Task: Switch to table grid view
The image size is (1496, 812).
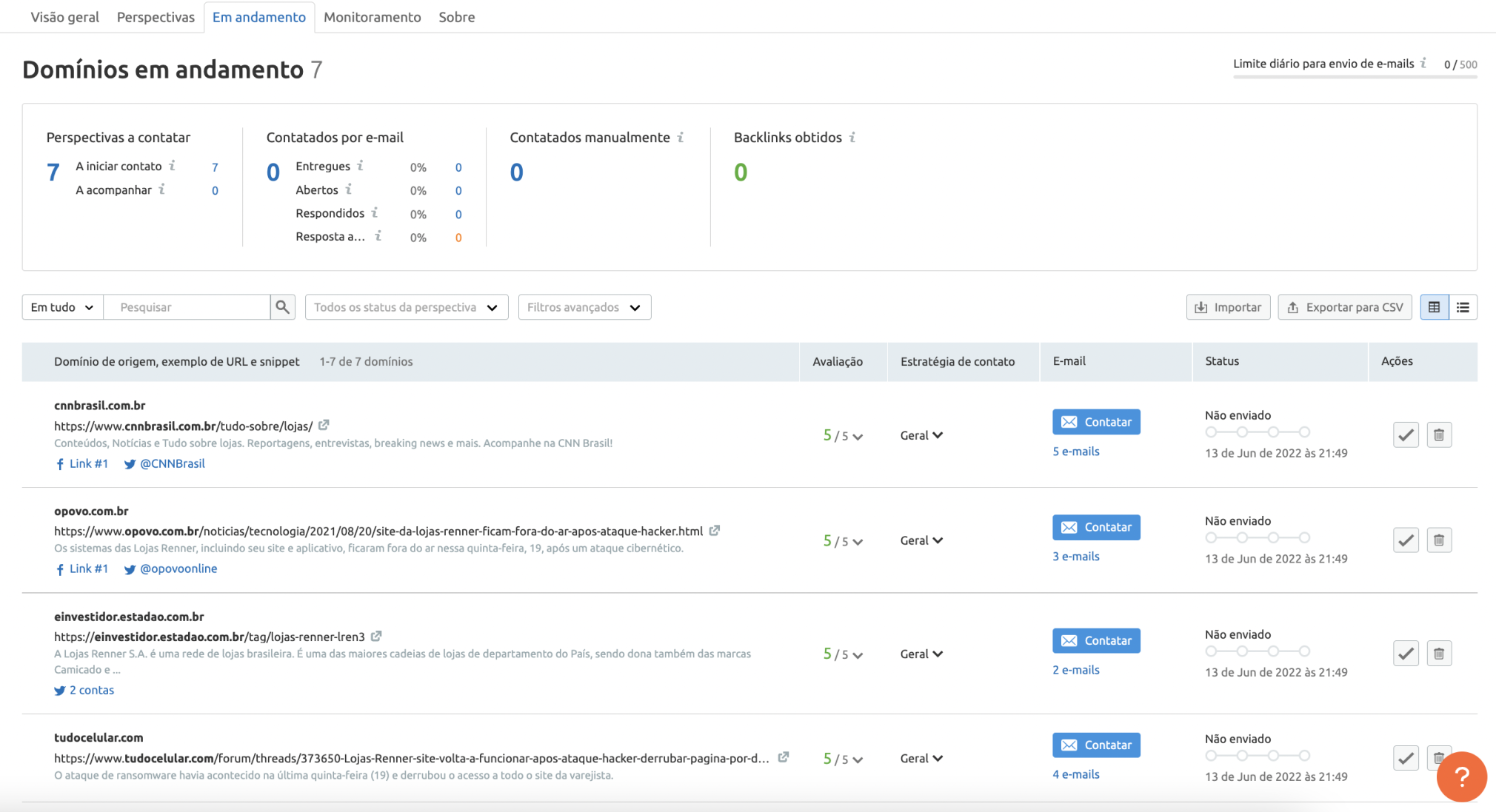Action: tap(1434, 307)
